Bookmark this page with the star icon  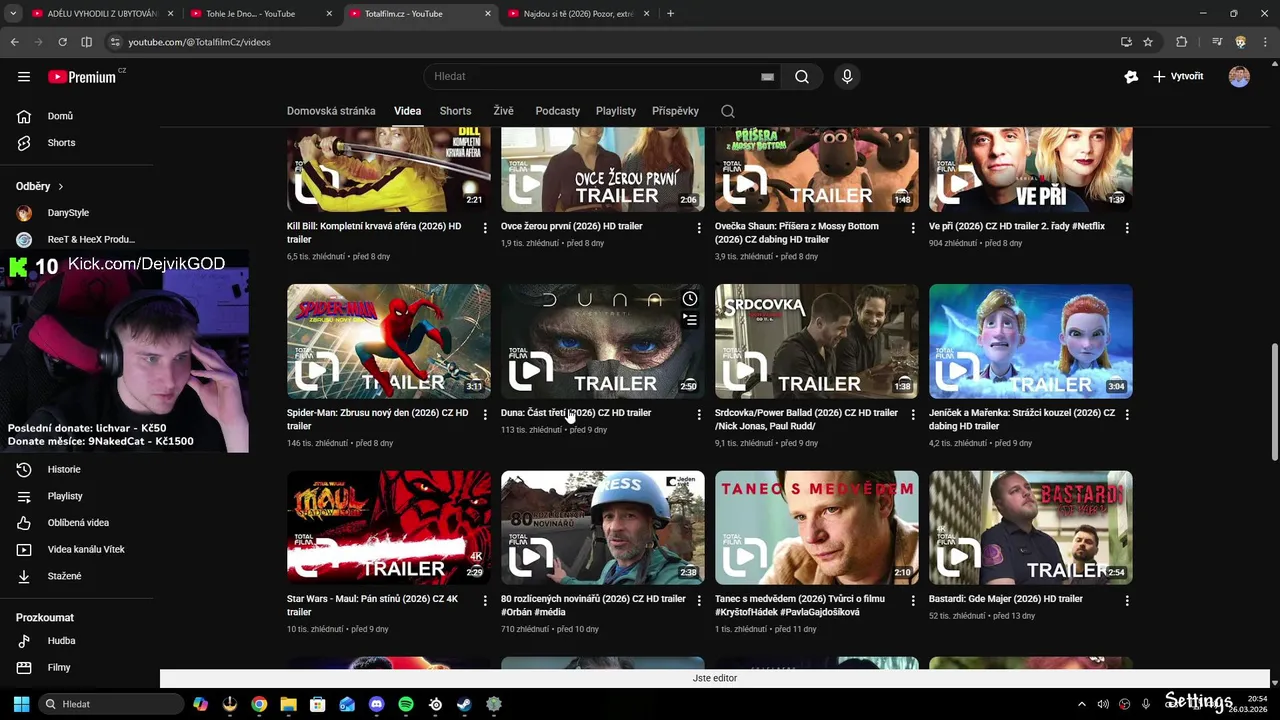(x=1148, y=42)
